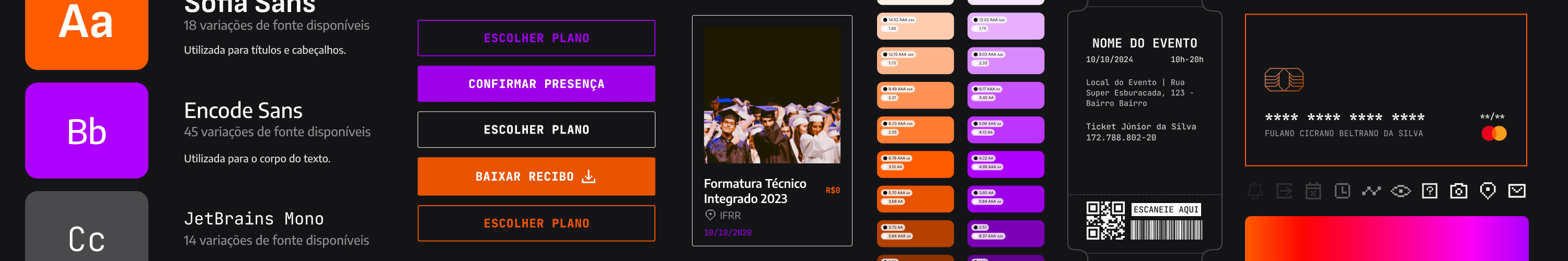This screenshot has height=261, width=1568.
Task: Click the orange-outlined Escolher Plano button
Action: pos(536,223)
